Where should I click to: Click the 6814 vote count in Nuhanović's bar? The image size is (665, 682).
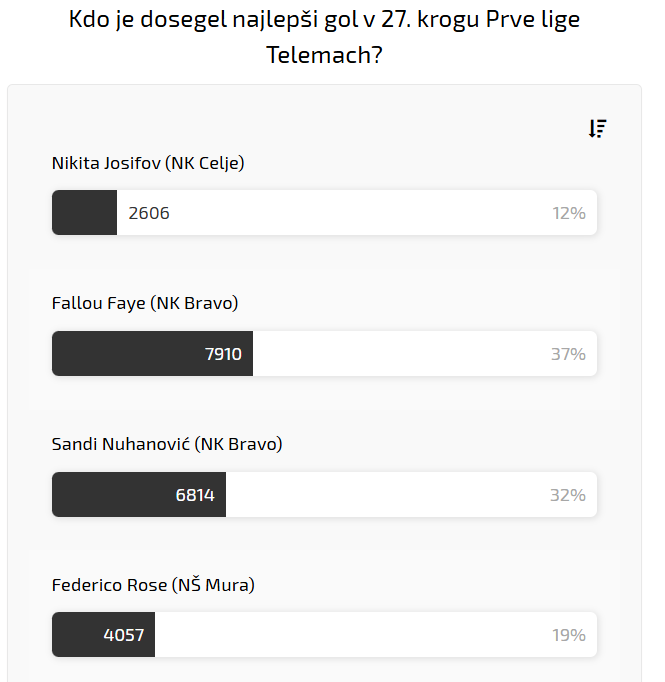195,495
